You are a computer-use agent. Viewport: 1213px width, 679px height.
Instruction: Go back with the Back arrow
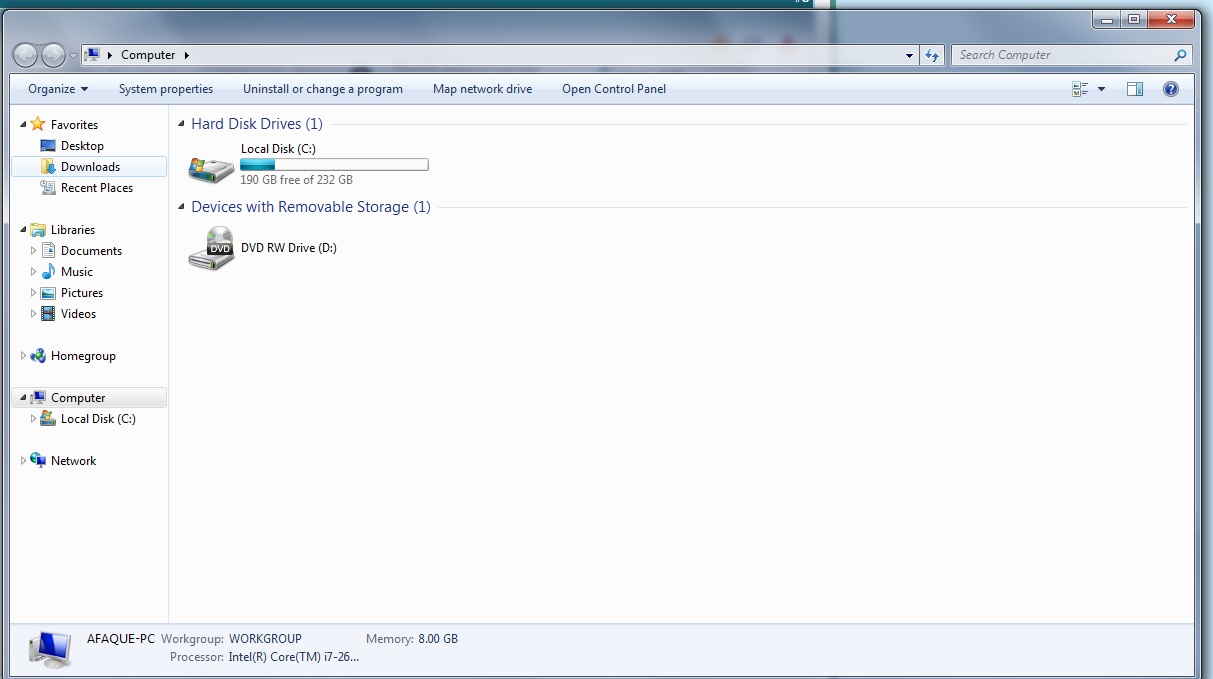[26, 55]
